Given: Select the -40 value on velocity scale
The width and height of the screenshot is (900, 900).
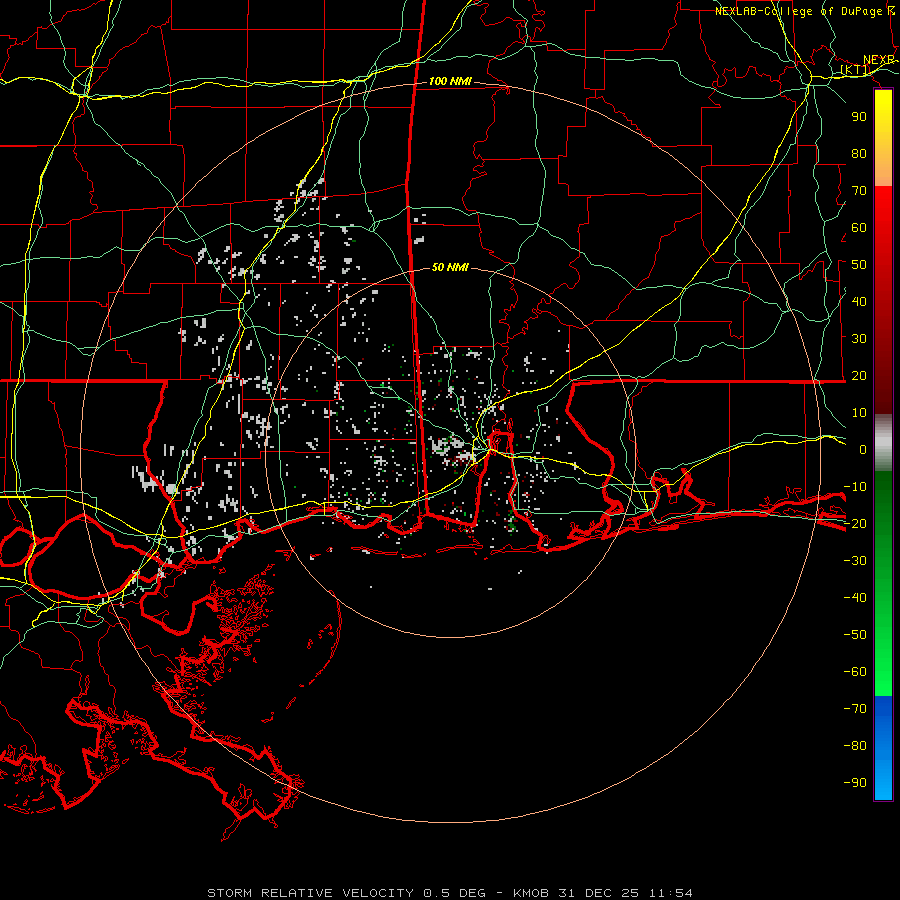Looking at the screenshot, I should [855, 598].
